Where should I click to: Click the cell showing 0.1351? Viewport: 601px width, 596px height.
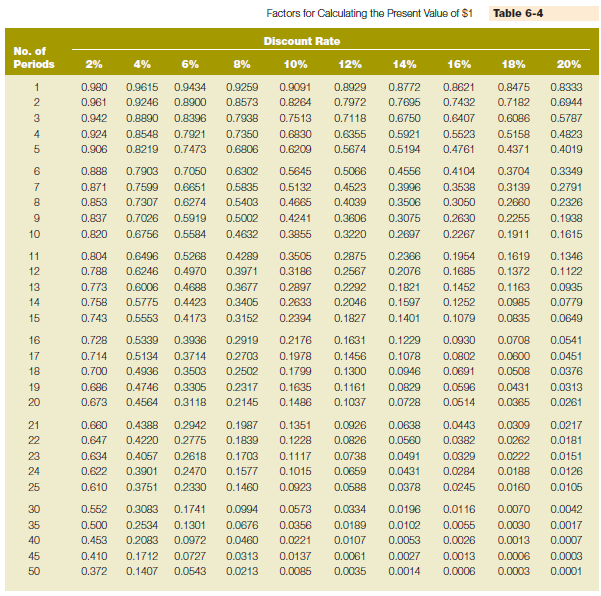pyautogui.click(x=295, y=425)
